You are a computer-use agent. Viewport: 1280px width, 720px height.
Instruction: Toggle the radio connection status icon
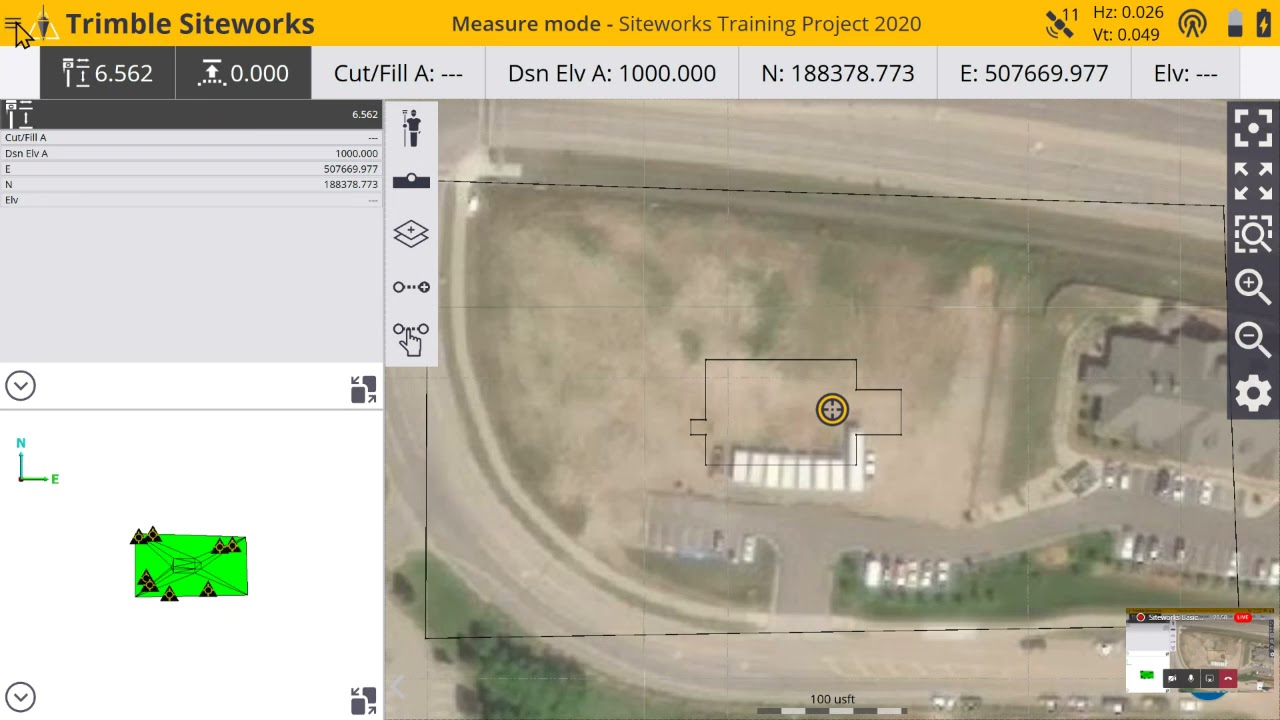[x=1194, y=22]
